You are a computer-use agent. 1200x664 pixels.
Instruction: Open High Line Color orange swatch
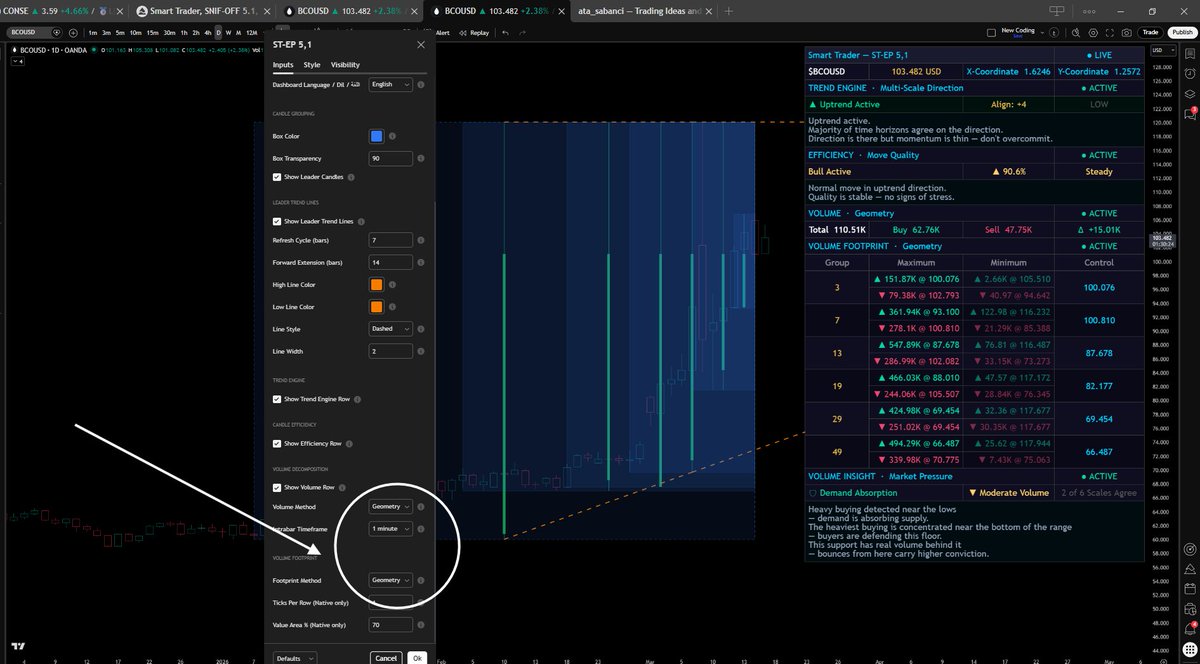[x=377, y=285]
